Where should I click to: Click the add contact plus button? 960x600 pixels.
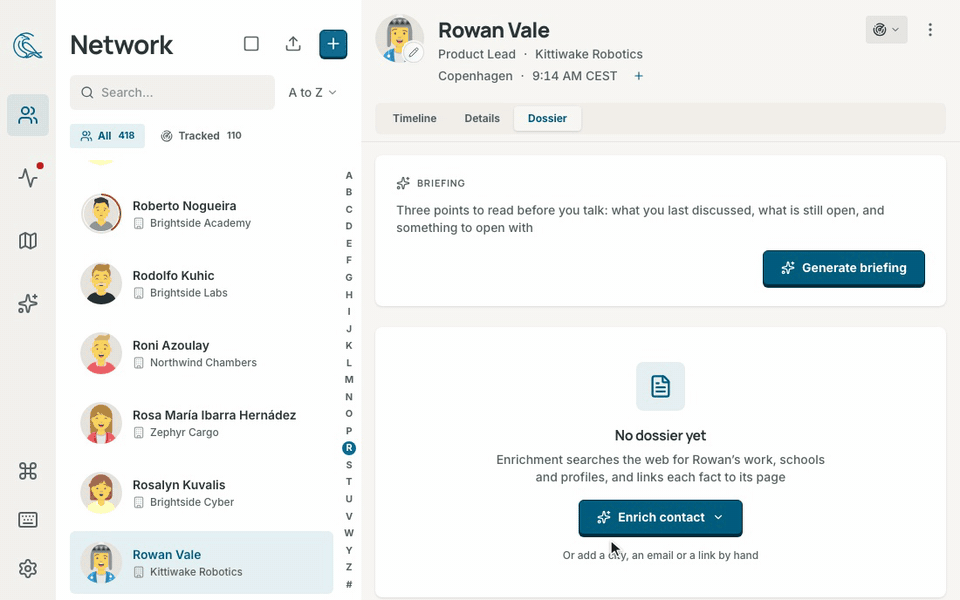[x=333, y=44]
